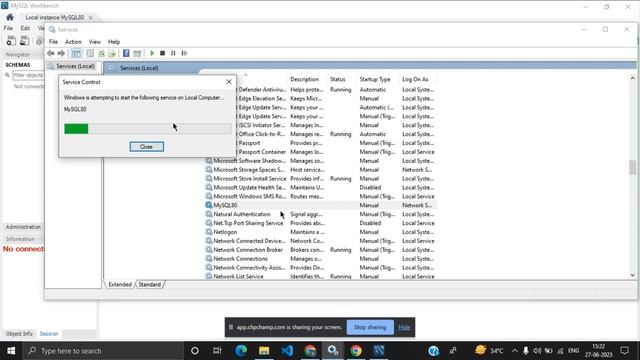Click the scroll down arrow of Services list

point(632,276)
